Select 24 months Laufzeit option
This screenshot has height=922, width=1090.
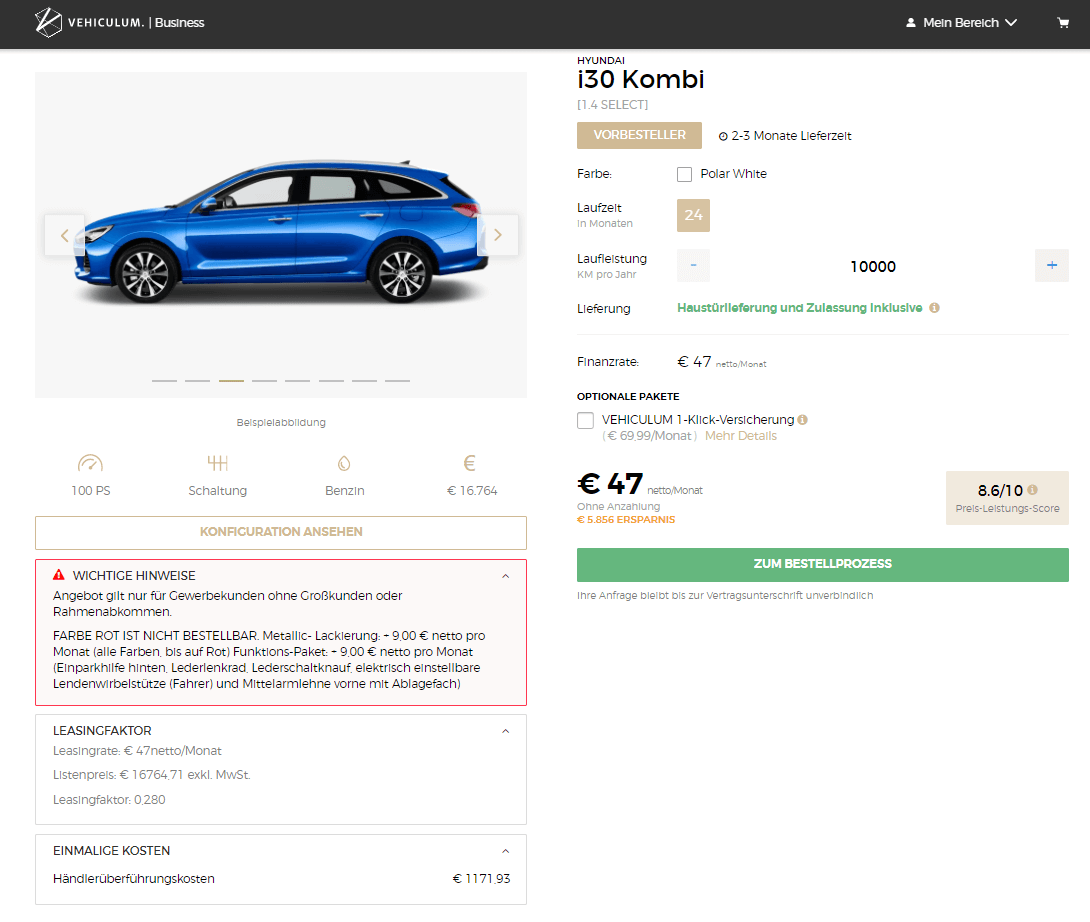tap(693, 215)
